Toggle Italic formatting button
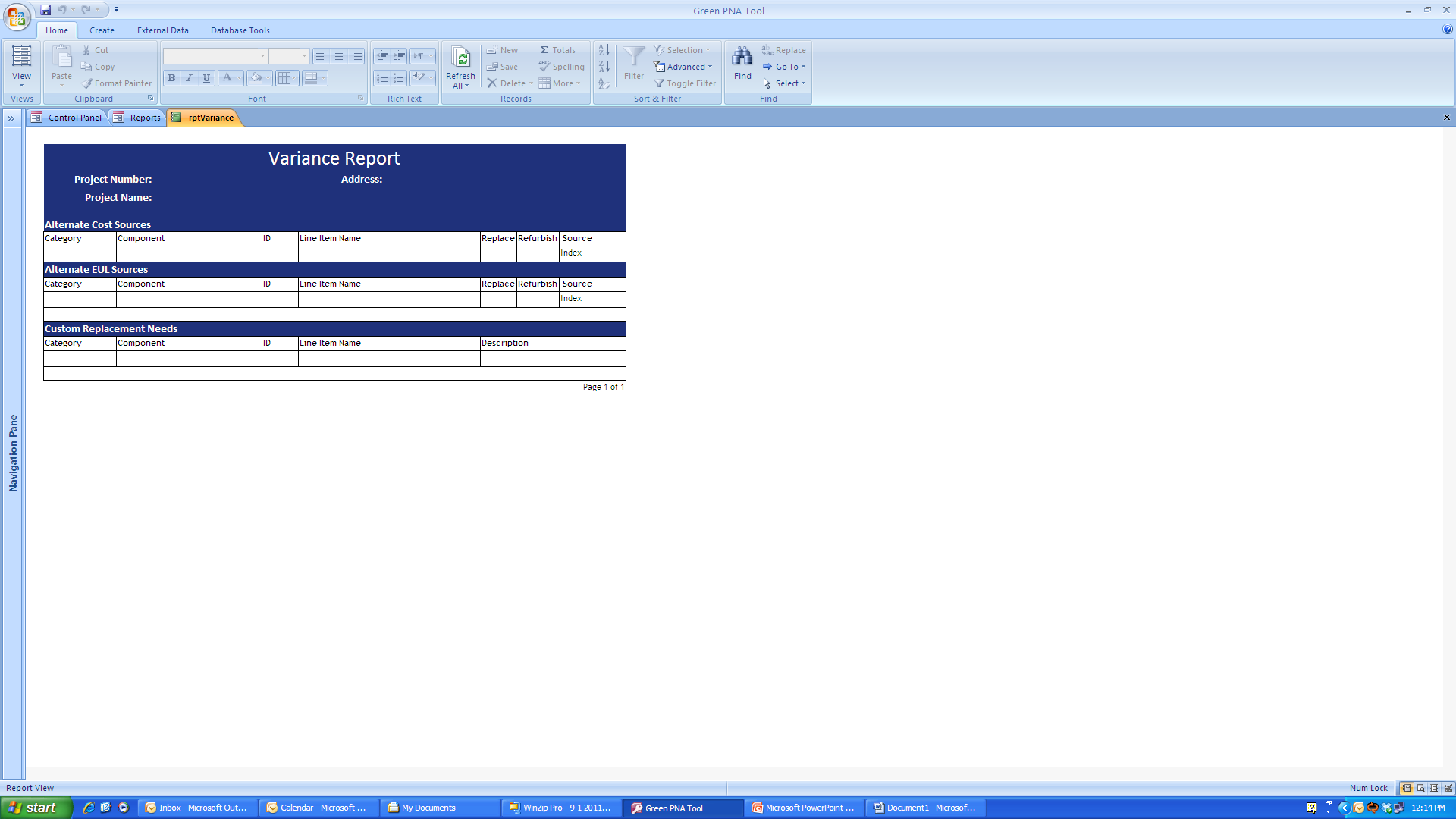Image resolution: width=1456 pixels, height=819 pixels. tap(189, 78)
